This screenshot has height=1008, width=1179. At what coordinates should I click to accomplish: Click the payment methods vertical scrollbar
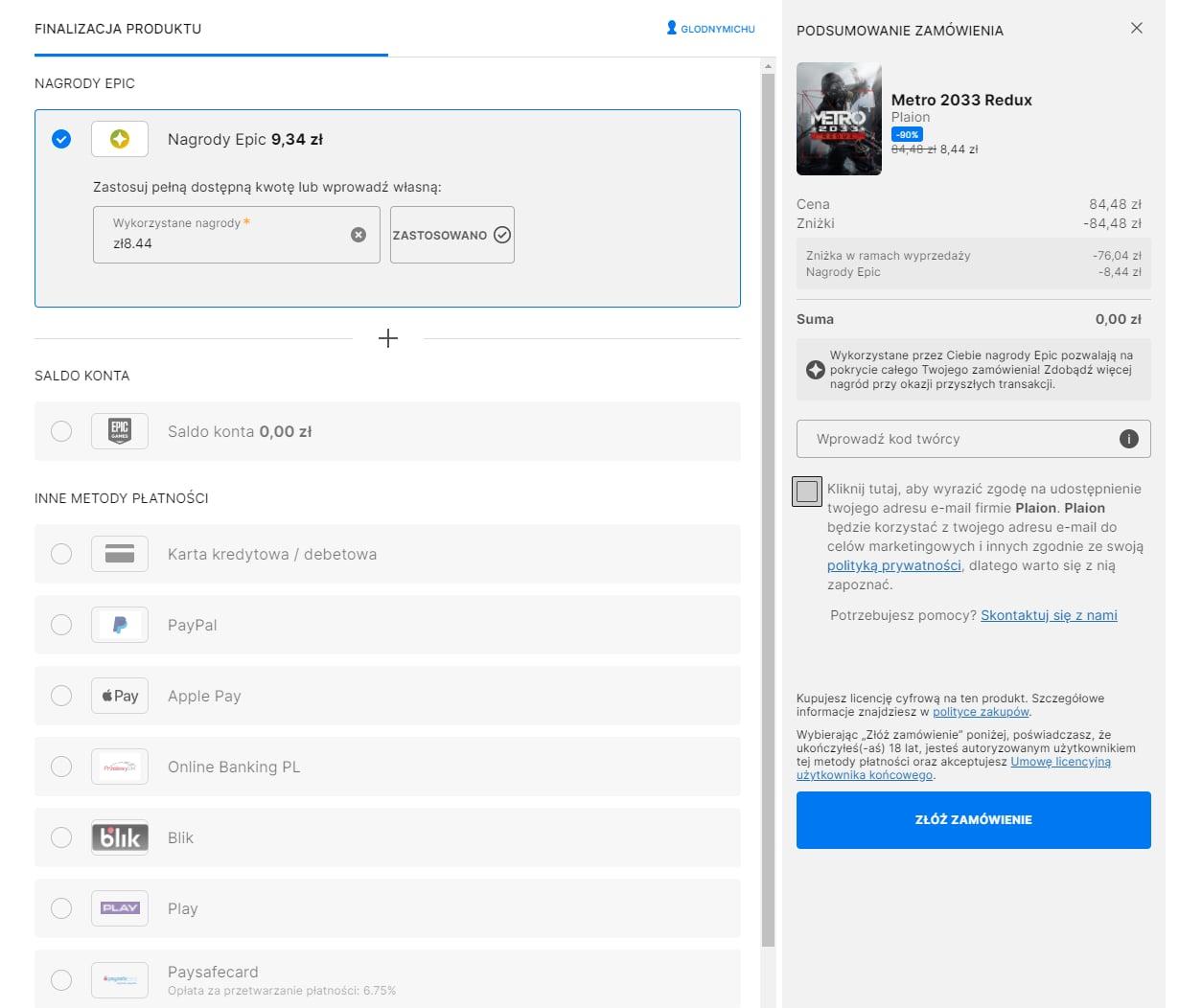(x=768, y=479)
